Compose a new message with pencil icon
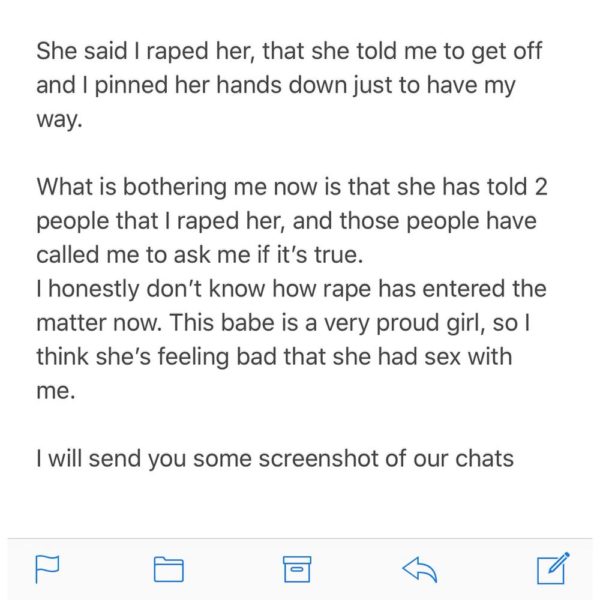600x600 pixels. 553,568
